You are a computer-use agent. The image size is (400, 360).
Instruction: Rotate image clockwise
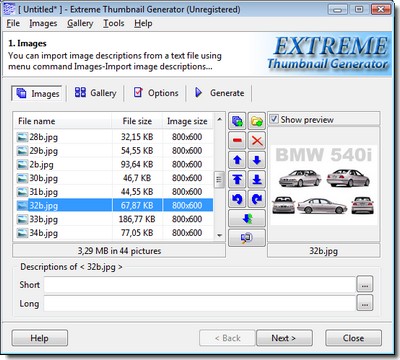pyautogui.click(x=257, y=199)
